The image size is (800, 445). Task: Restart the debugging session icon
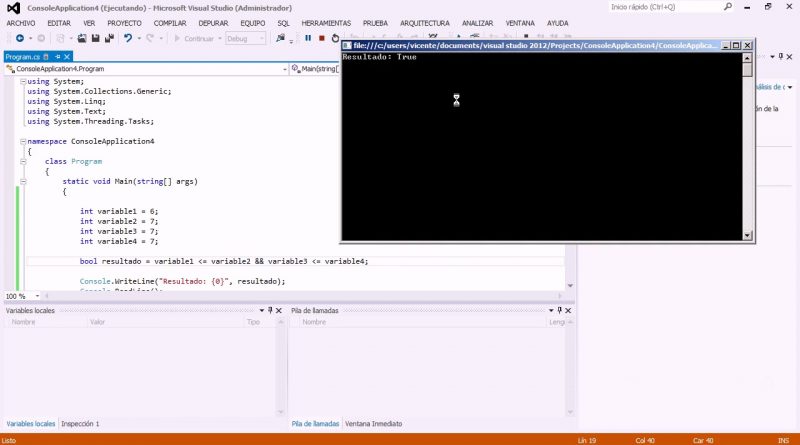pyautogui.click(x=335, y=38)
